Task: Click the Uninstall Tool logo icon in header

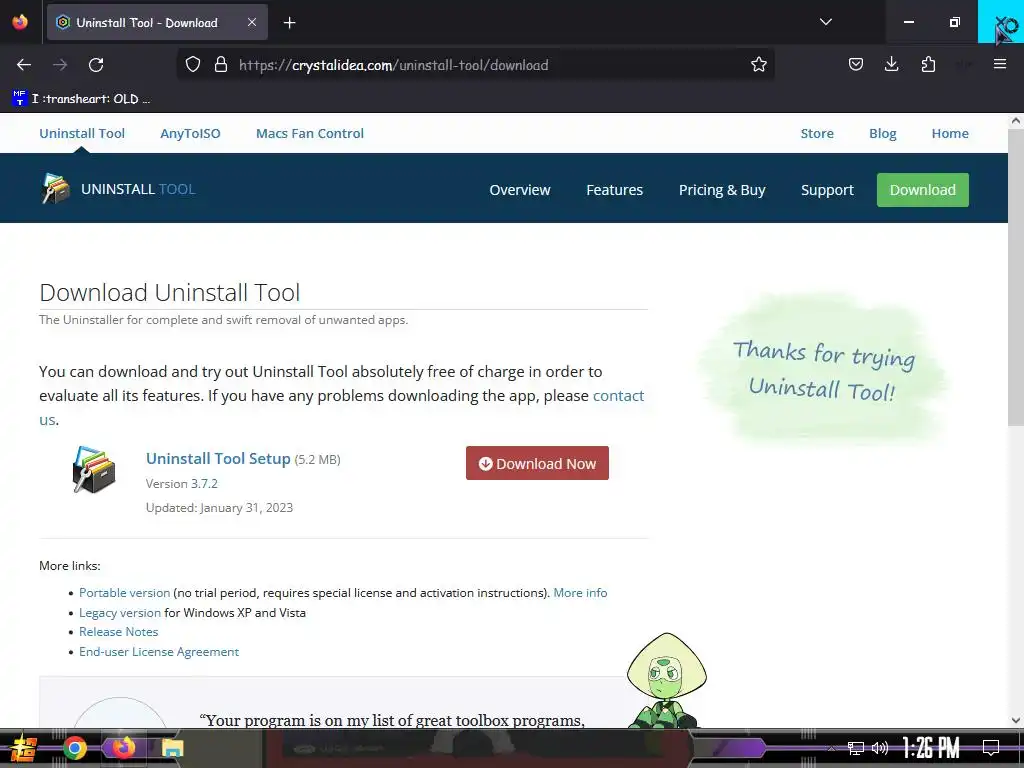Action: coord(56,189)
